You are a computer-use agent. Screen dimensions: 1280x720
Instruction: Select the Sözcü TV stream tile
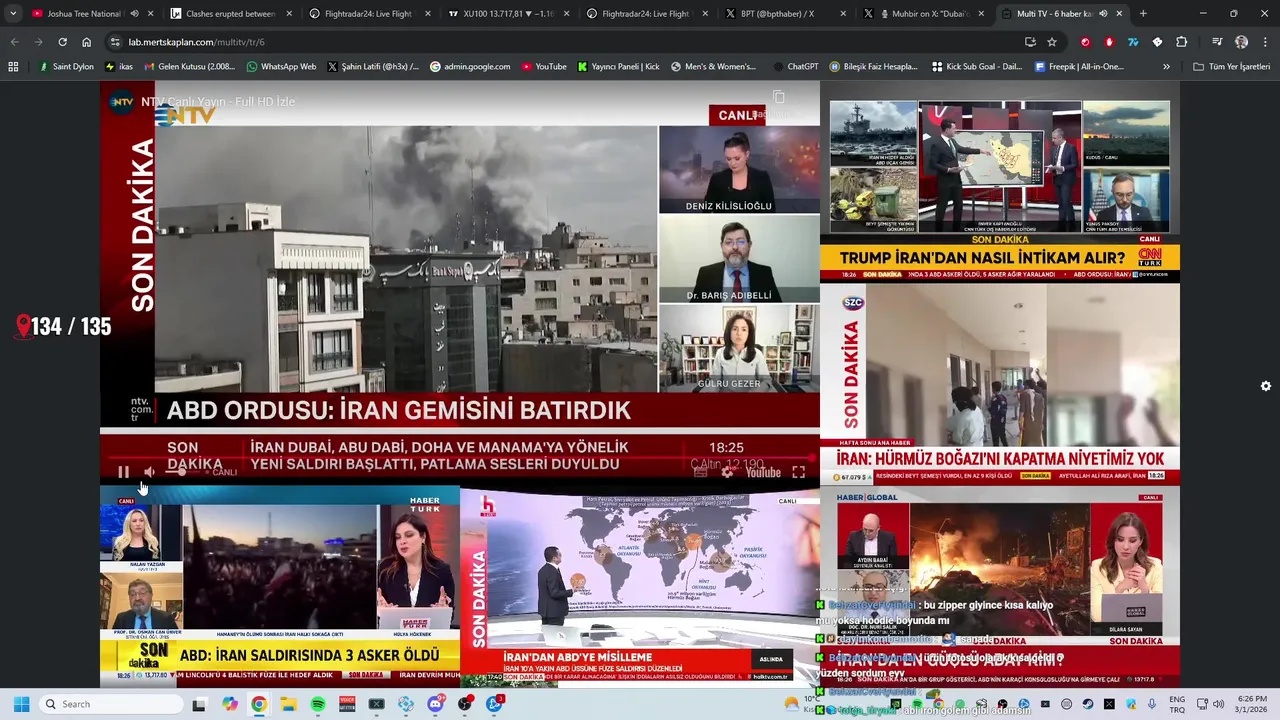1000,384
